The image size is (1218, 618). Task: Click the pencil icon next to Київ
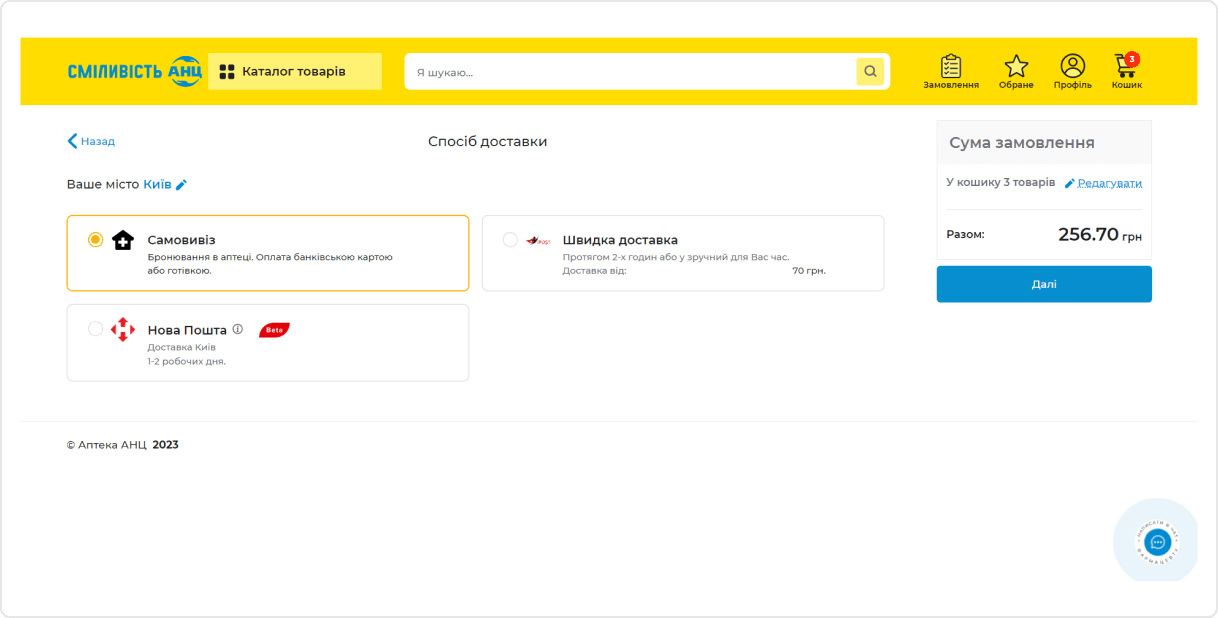182,185
